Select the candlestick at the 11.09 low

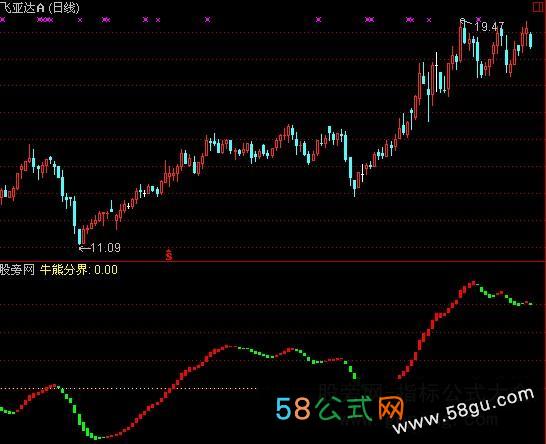(x=80, y=237)
